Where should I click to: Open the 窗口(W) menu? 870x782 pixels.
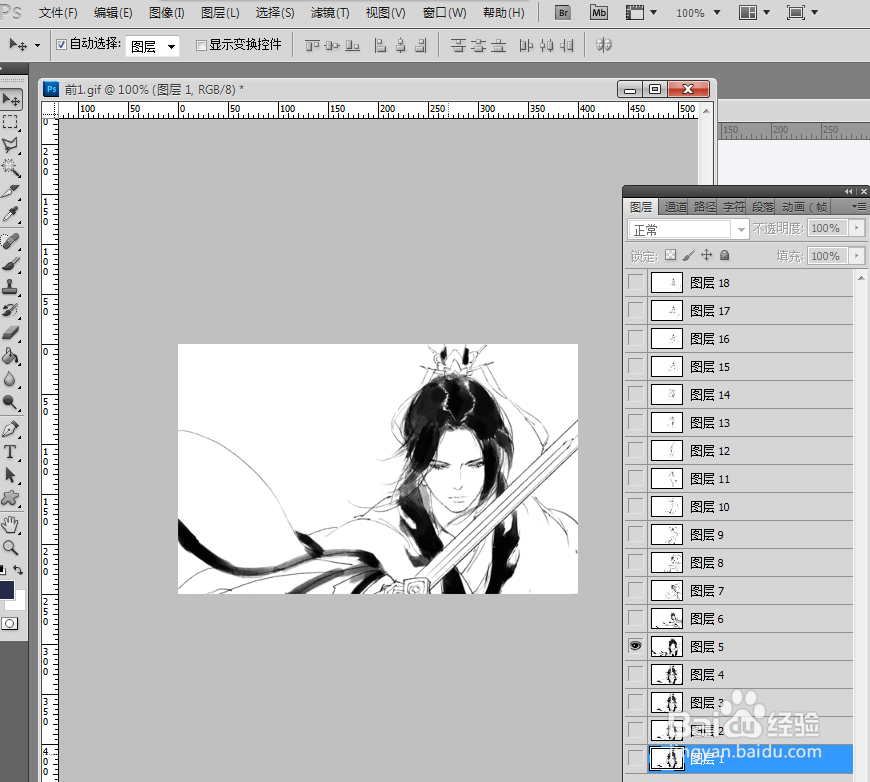click(444, 13)
